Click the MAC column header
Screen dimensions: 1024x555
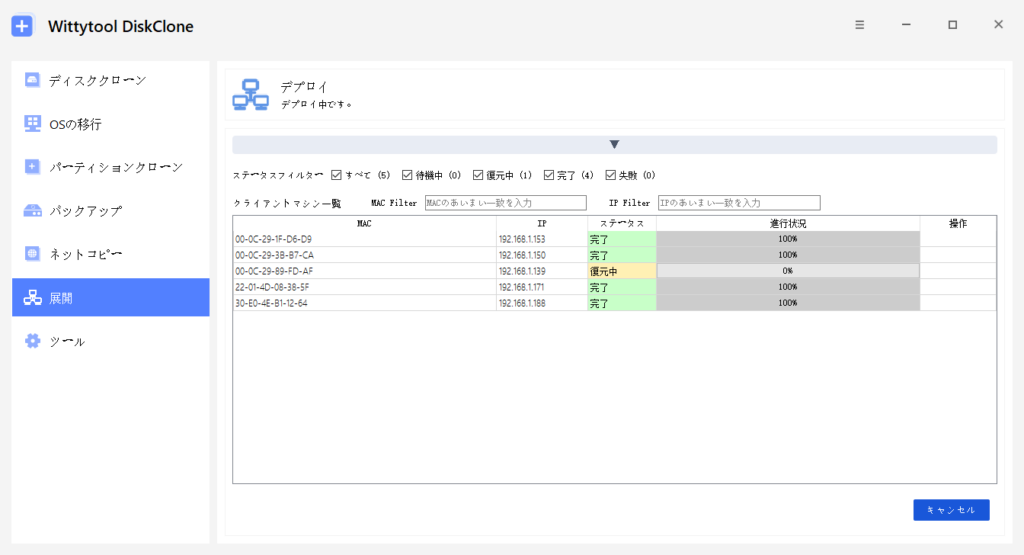click(364, 223)
